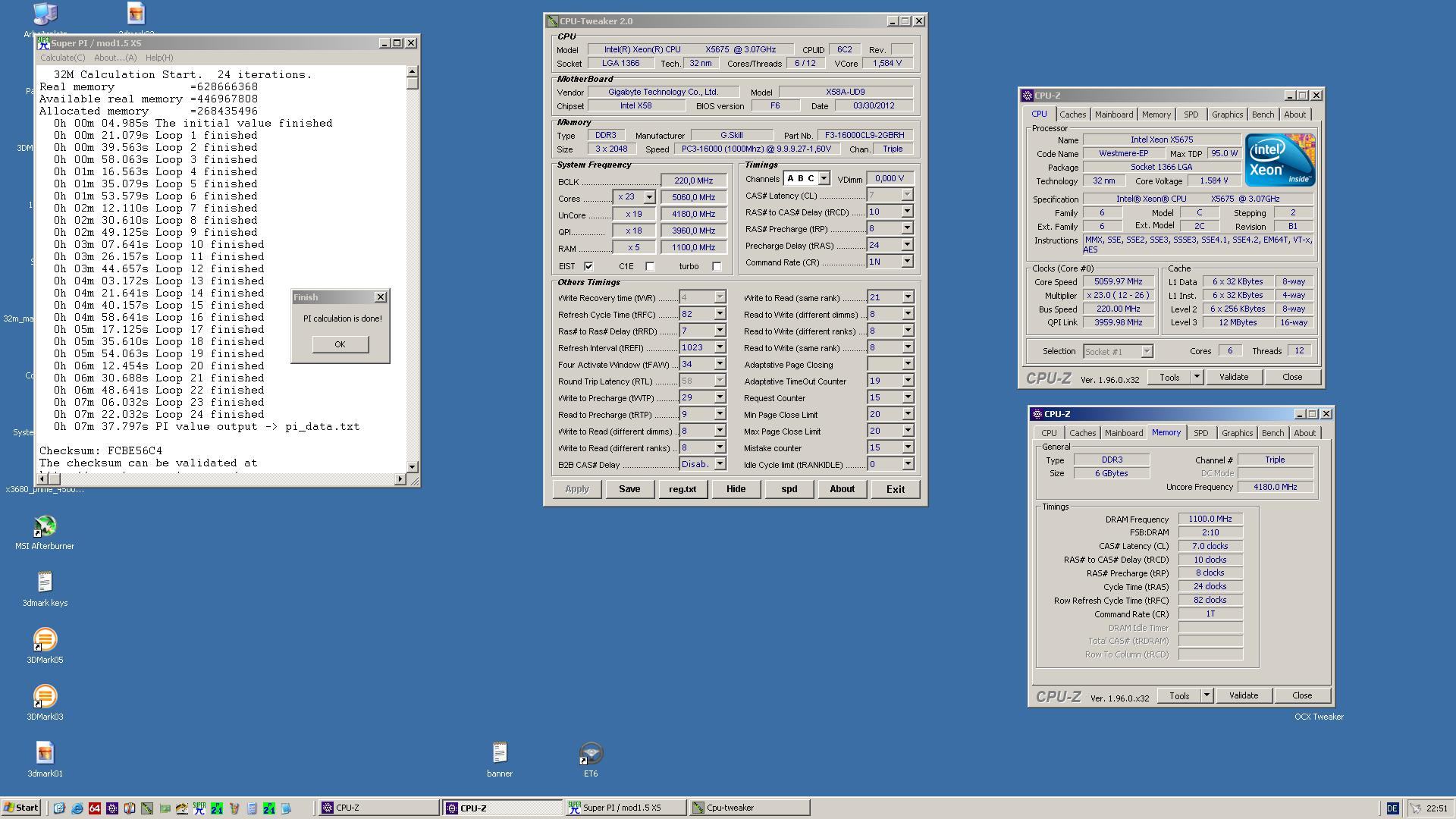1456x819 pixels.
Task: Launch MSI Afterburner desktop shortcut
Action: point(45,526)
